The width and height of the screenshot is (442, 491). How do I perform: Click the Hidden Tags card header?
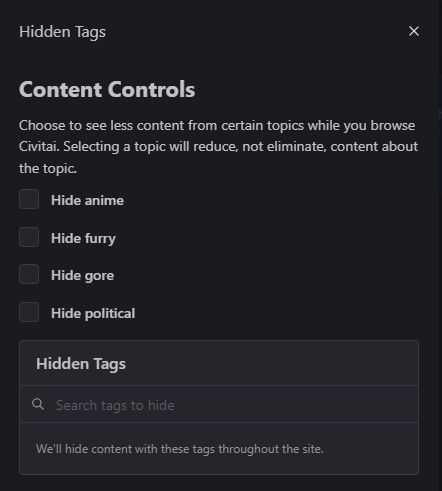(219, 363)
